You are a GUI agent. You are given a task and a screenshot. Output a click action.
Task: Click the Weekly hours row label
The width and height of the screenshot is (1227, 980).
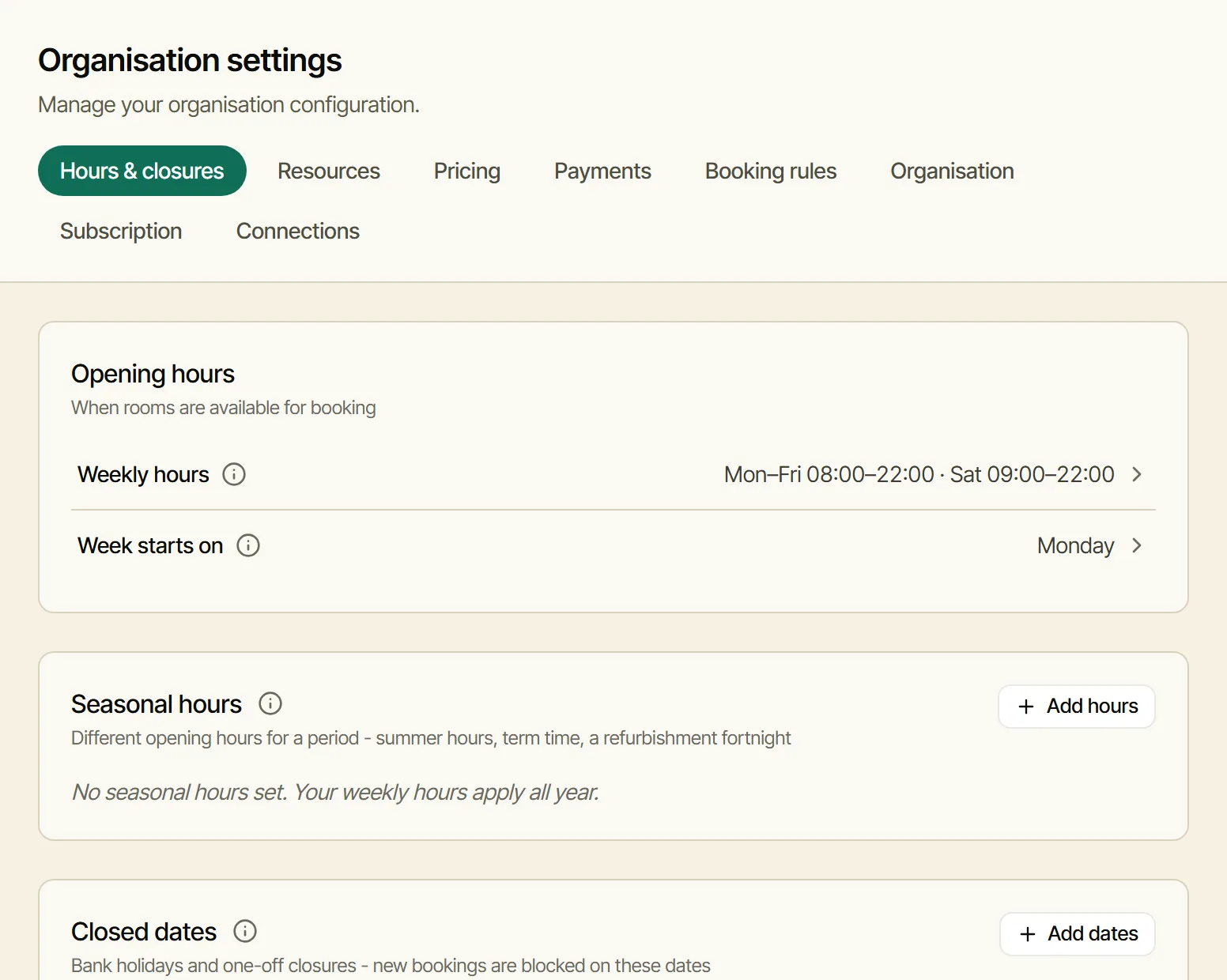pos(143,474)
